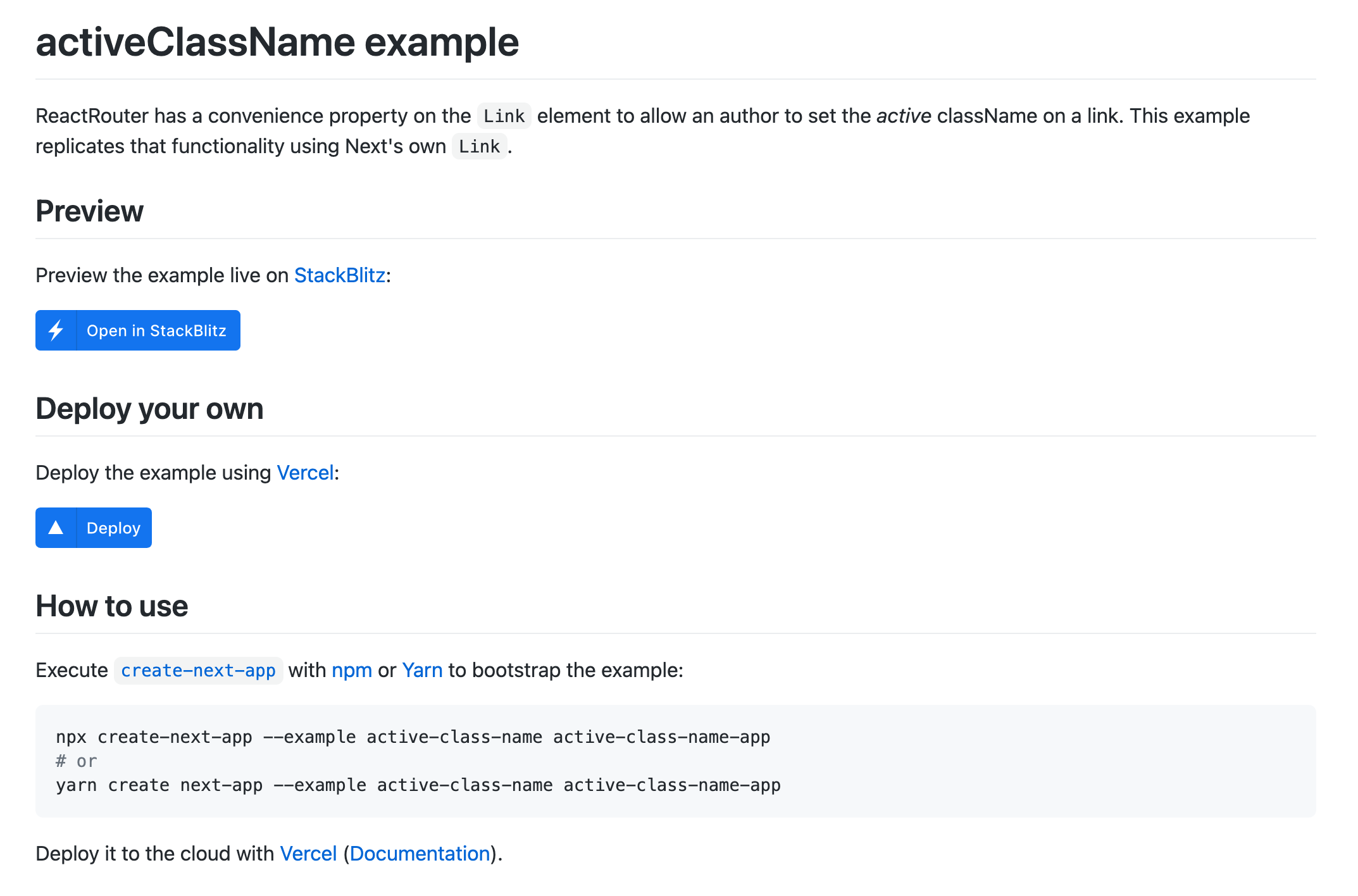Image resolution: width=1358 pixels, height=896 pixels.
Task: Open the Vercel link in cloud deploy sentence
Action: coord(308,854)
